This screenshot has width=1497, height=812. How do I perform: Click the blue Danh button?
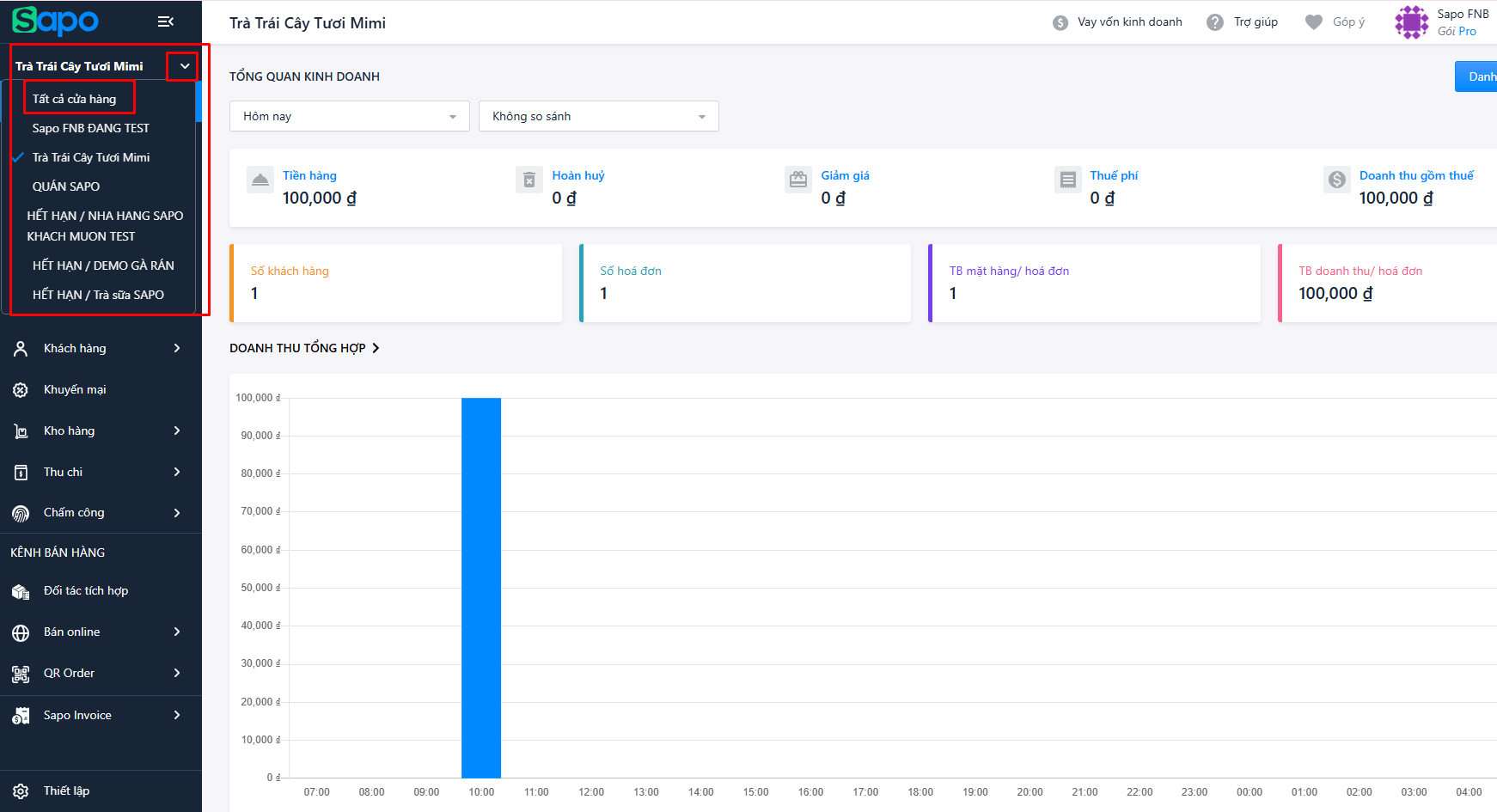coord(1478,76)
